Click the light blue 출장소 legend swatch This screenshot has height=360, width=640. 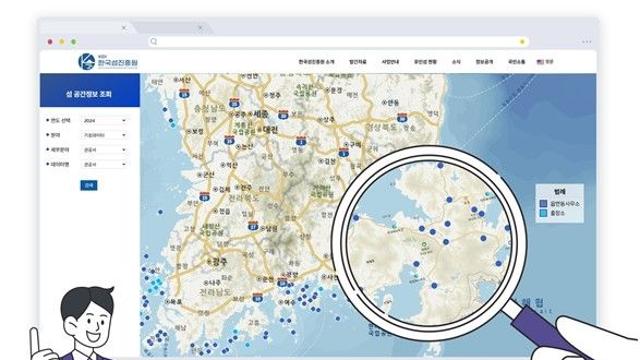point(543,213)
